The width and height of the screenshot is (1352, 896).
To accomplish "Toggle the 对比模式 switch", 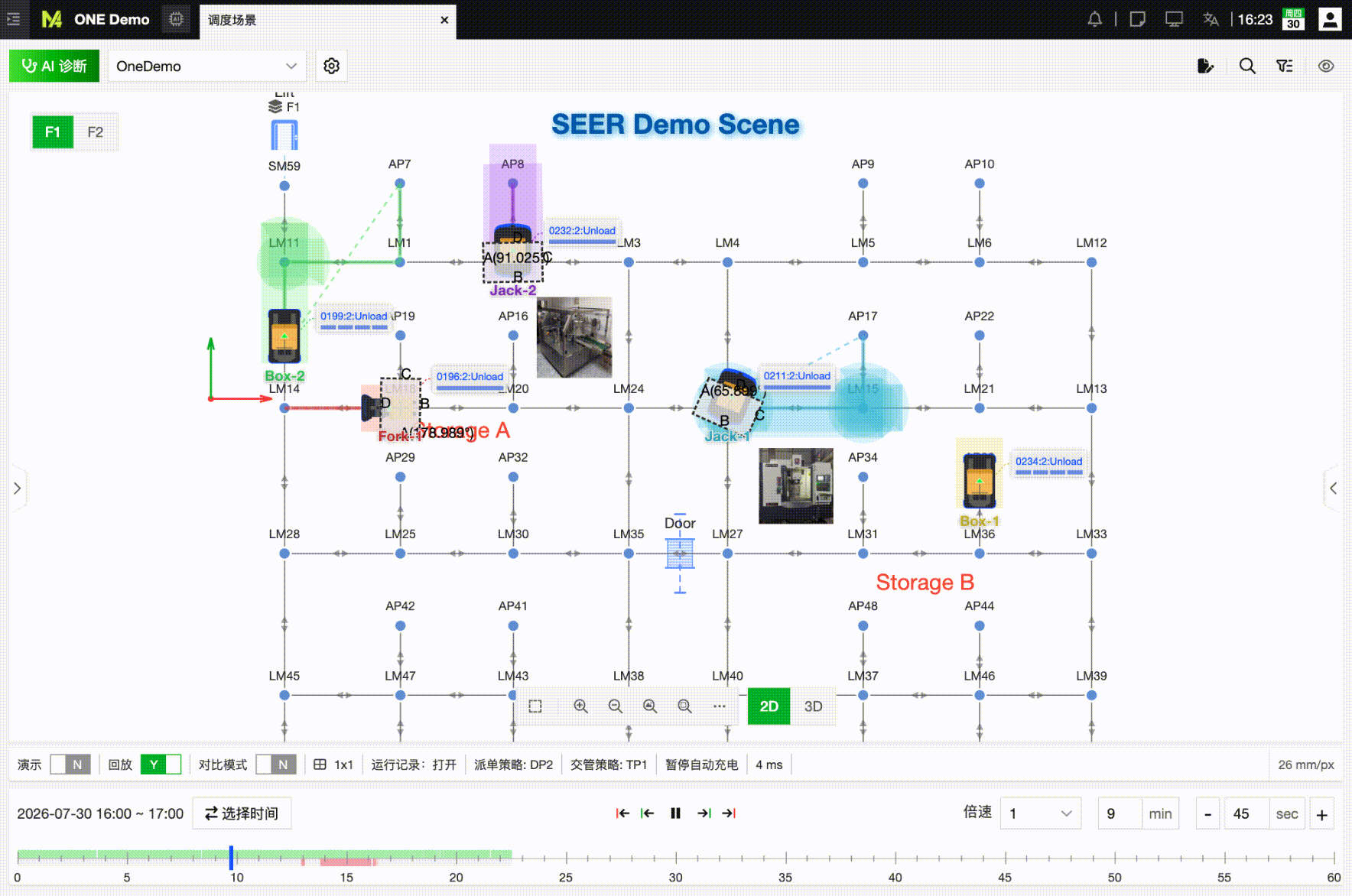I will pyautogui.click(x=276, y=765).
